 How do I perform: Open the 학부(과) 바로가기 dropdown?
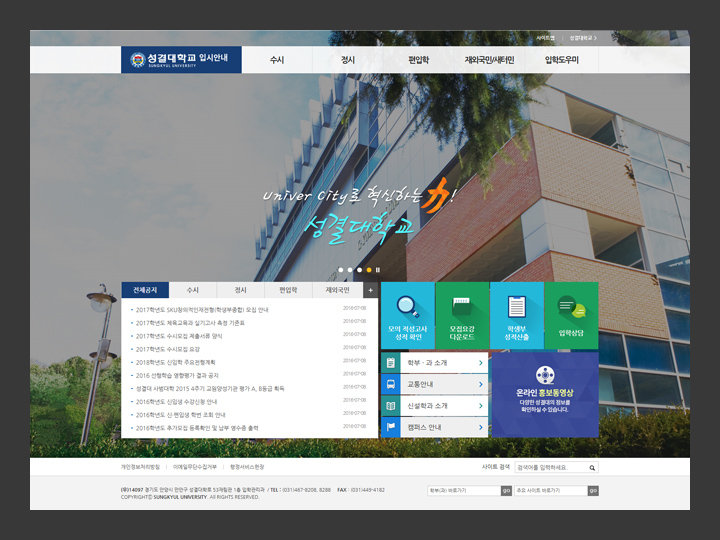point(464,490)
